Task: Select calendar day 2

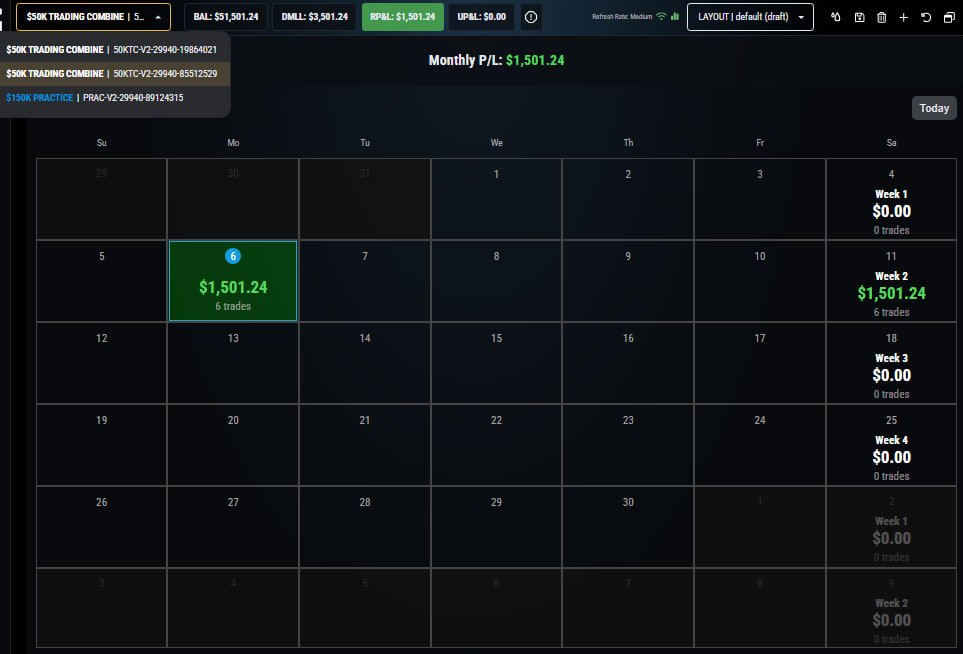Action: click(628, 199)
